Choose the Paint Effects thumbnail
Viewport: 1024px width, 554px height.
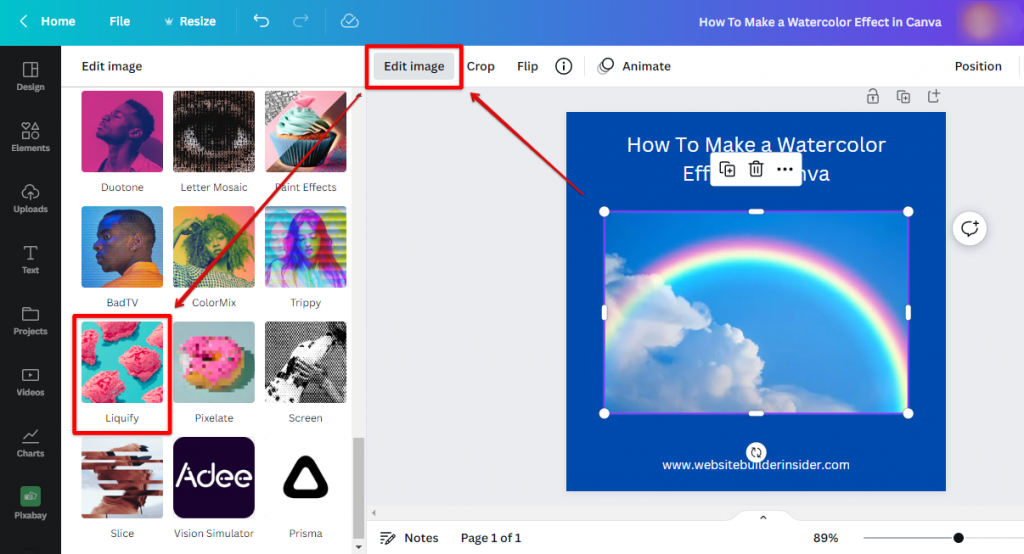point(306,131)
